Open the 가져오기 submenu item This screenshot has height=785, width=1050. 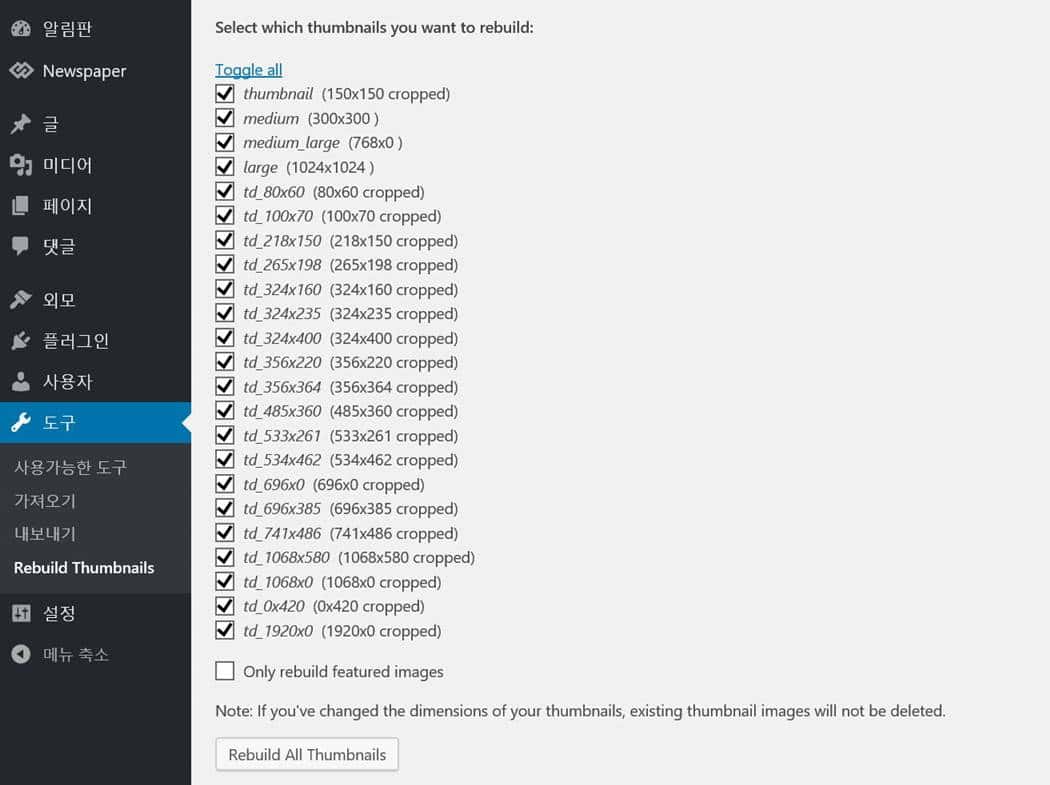click(45, 500)
